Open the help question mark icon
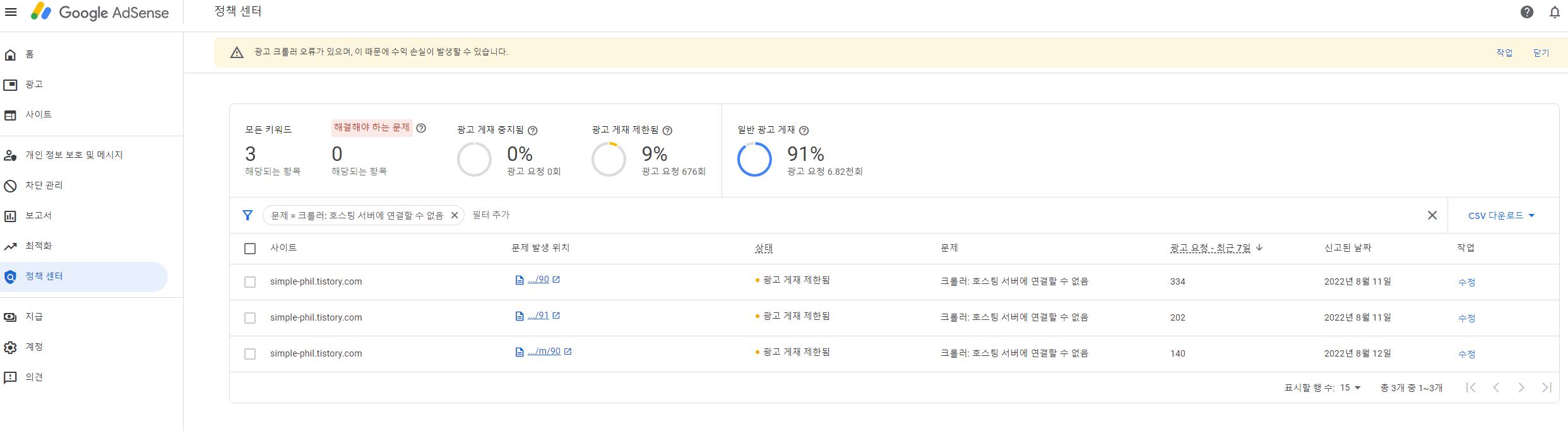This screenshot has height=431, width=1568. [x=1527, y=12]
